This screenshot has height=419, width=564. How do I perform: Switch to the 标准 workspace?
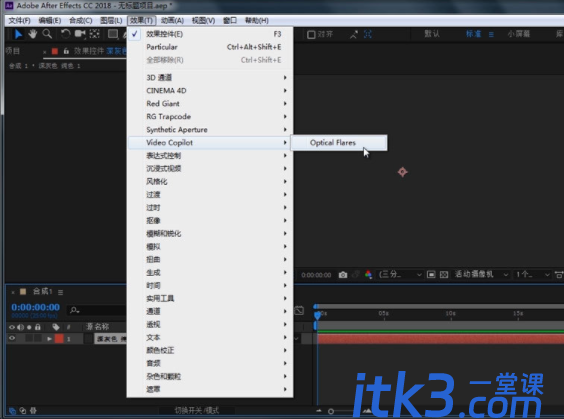point(473,34)
